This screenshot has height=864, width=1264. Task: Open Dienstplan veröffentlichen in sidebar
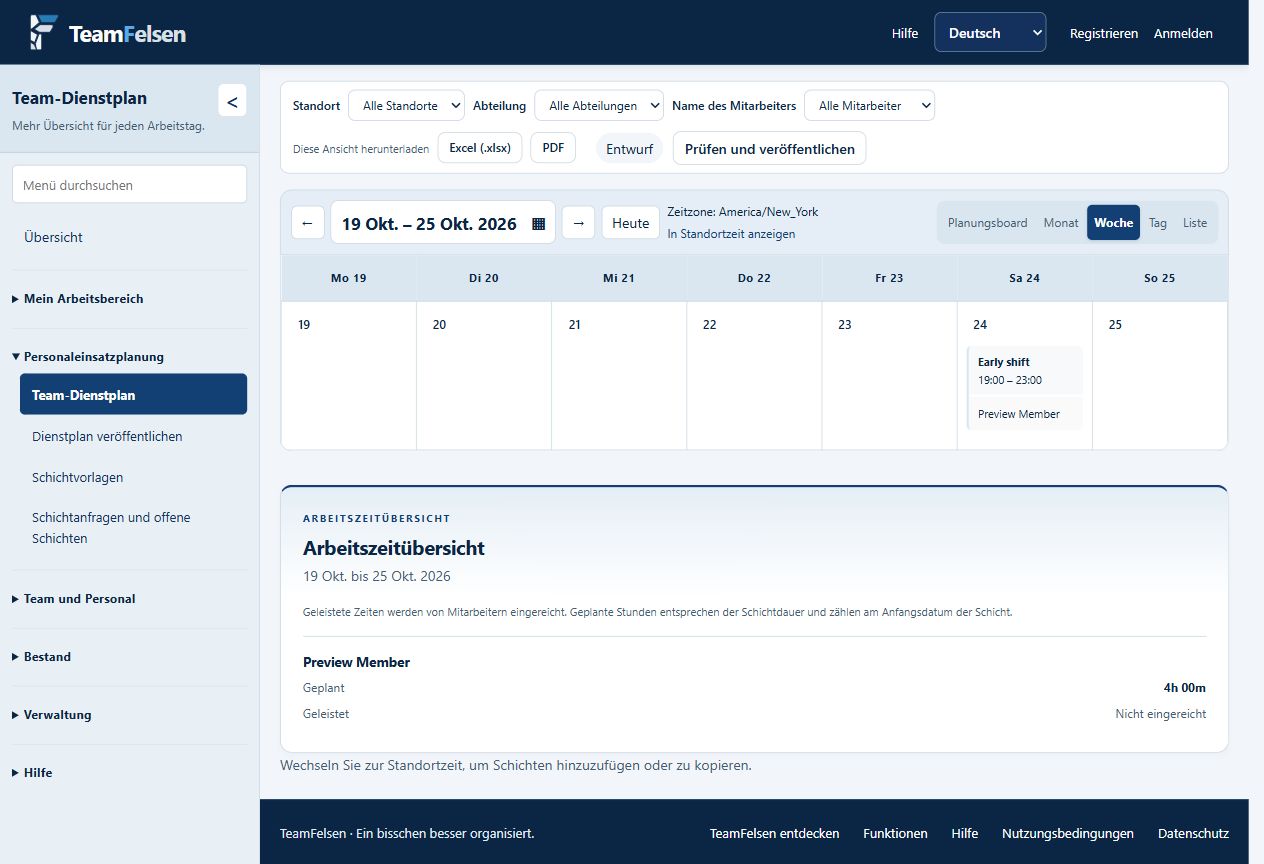(133, 436)
